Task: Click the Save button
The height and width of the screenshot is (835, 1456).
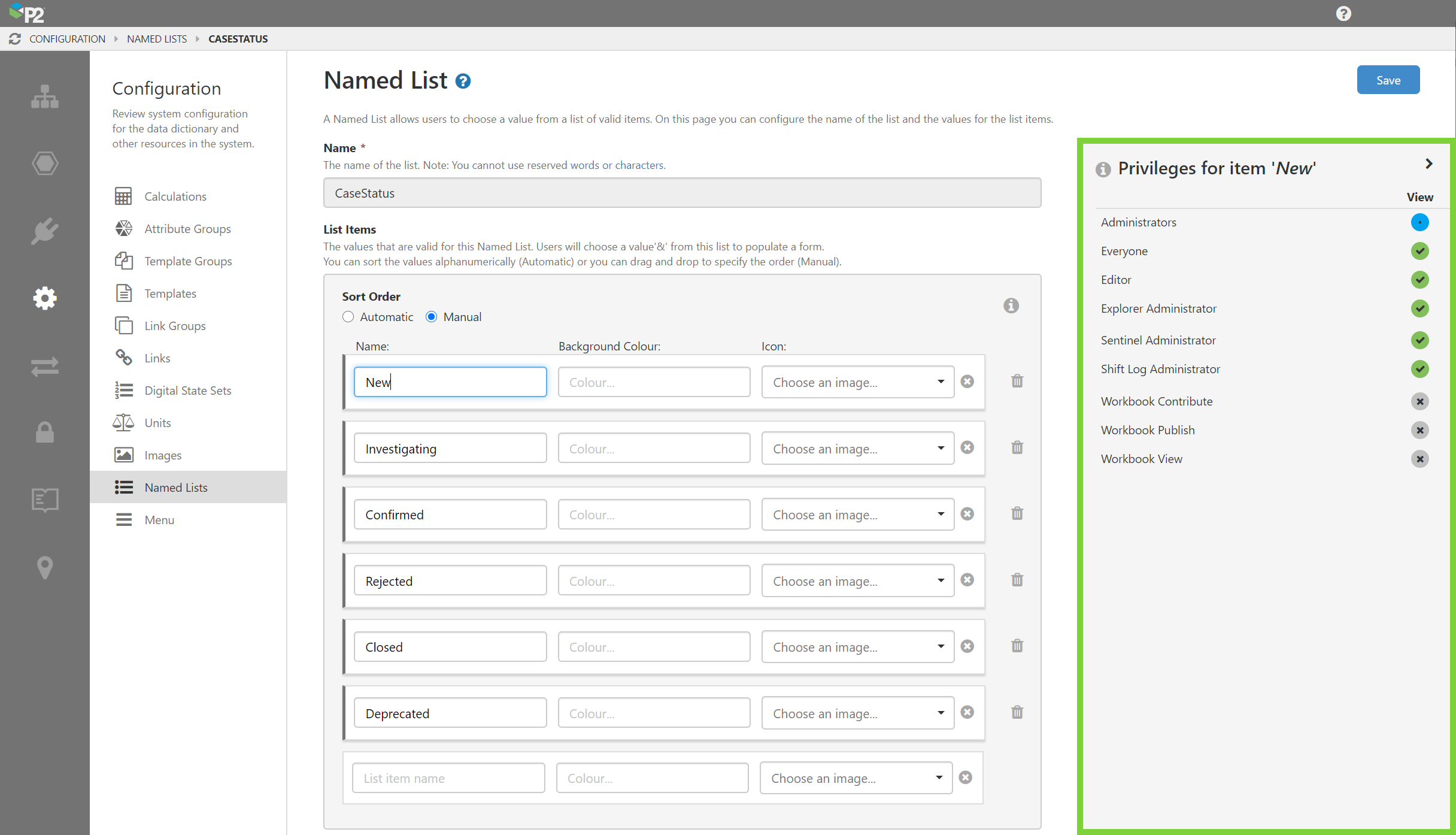Action: [x=1387, y=80]
